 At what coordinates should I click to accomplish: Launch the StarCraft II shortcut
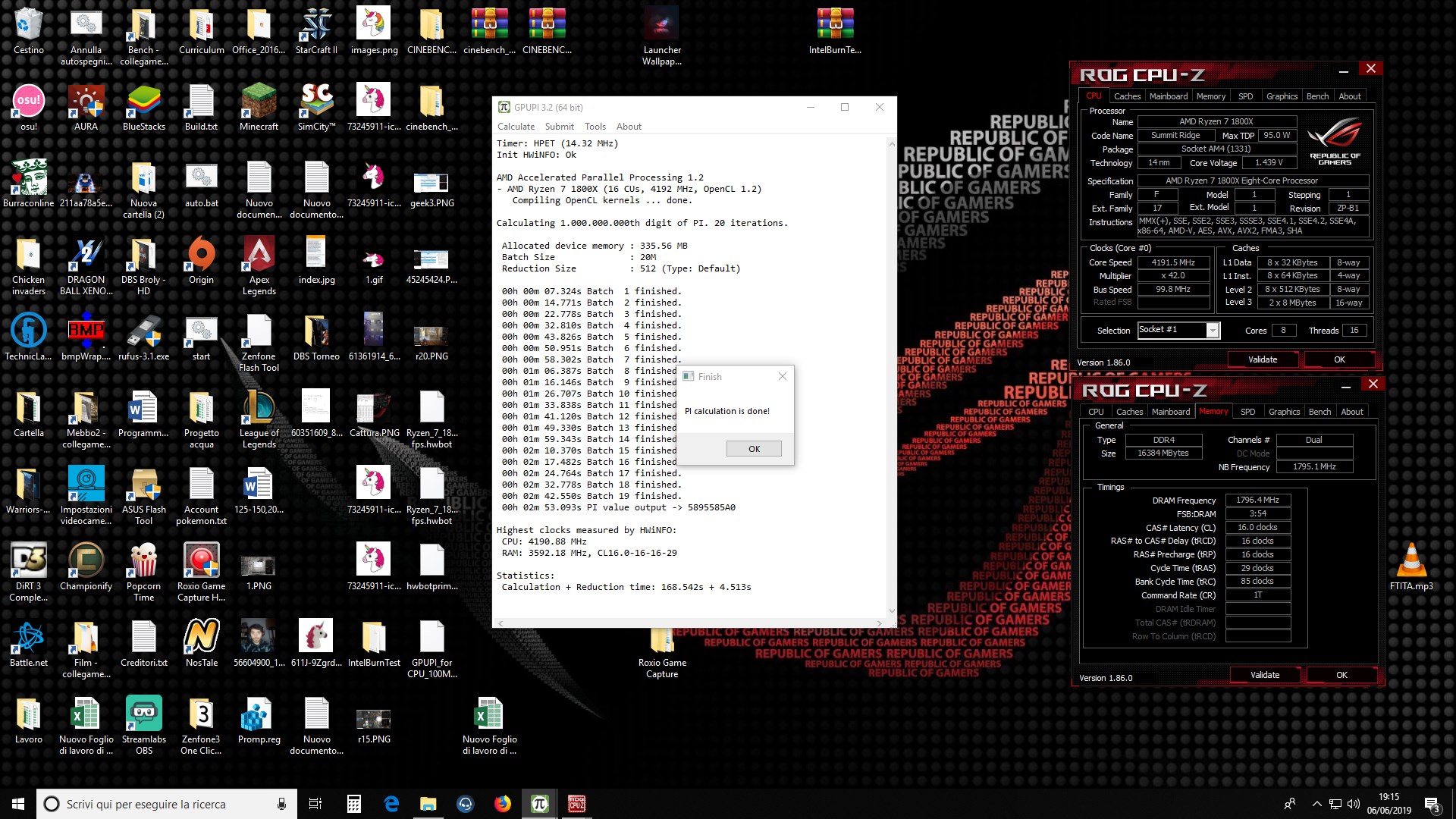(316, 32)
